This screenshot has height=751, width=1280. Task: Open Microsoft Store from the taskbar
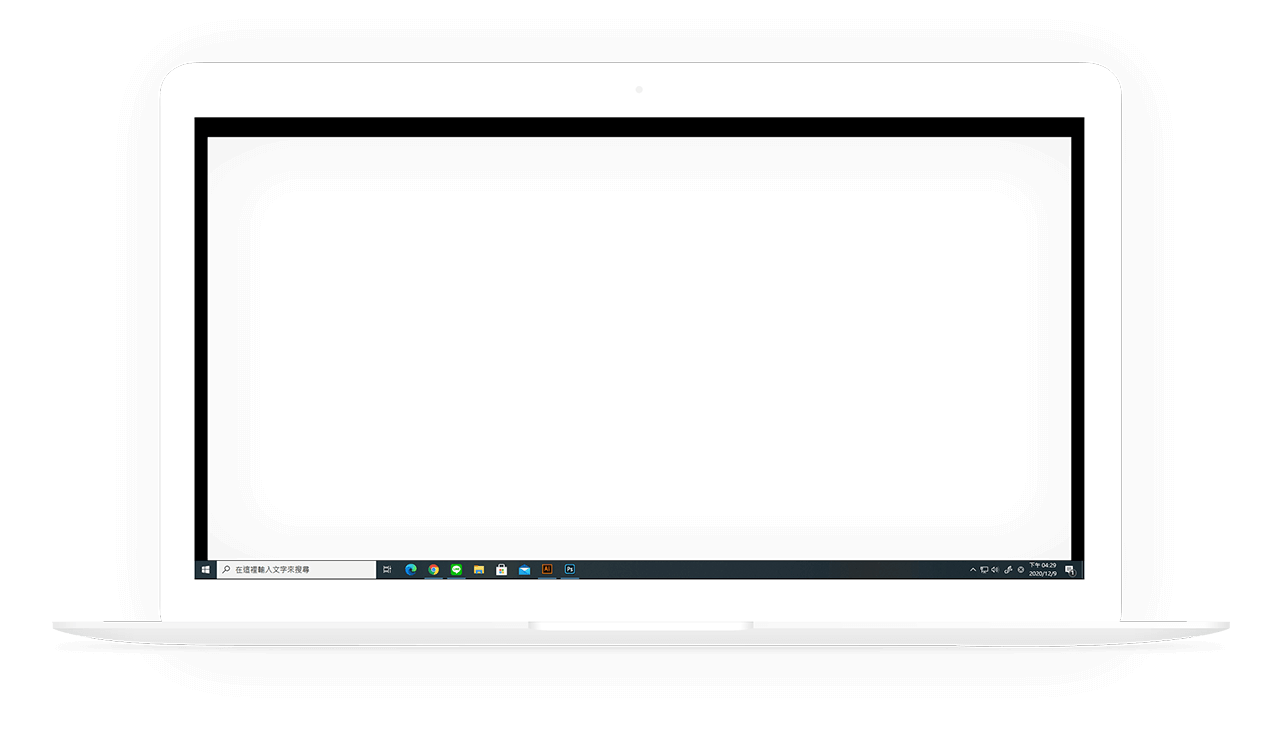[x=501, y=569]
